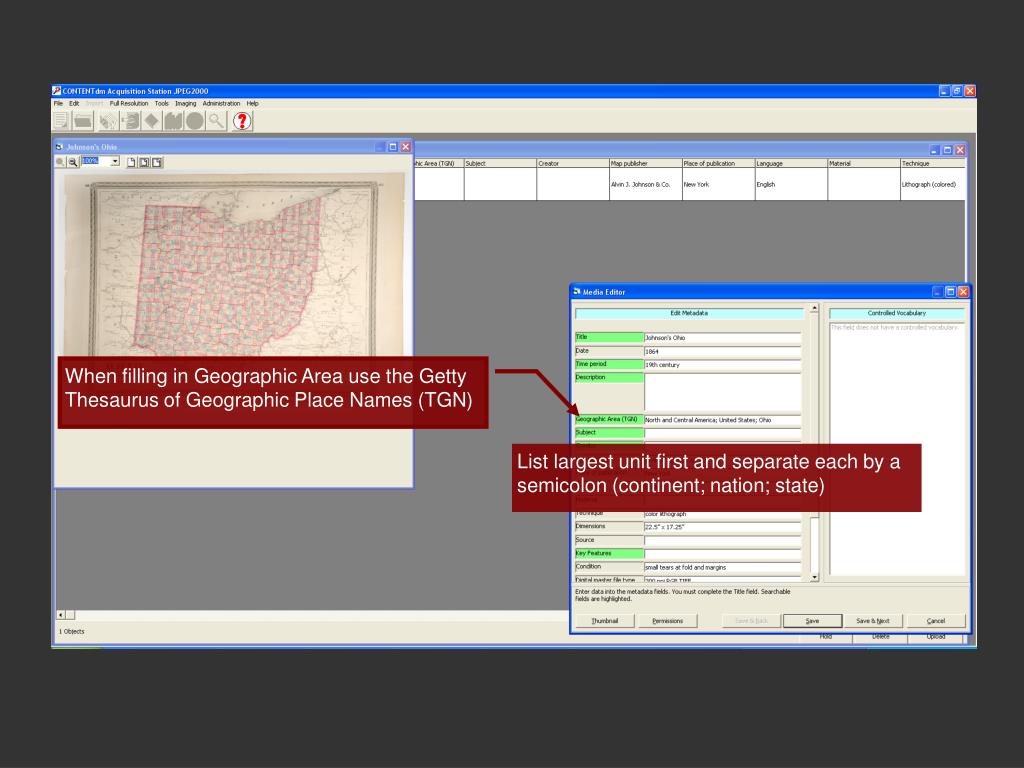Open the Edit menu
Image resolution: width=1024 pixels, height=768 pixels.
point(74,103)
